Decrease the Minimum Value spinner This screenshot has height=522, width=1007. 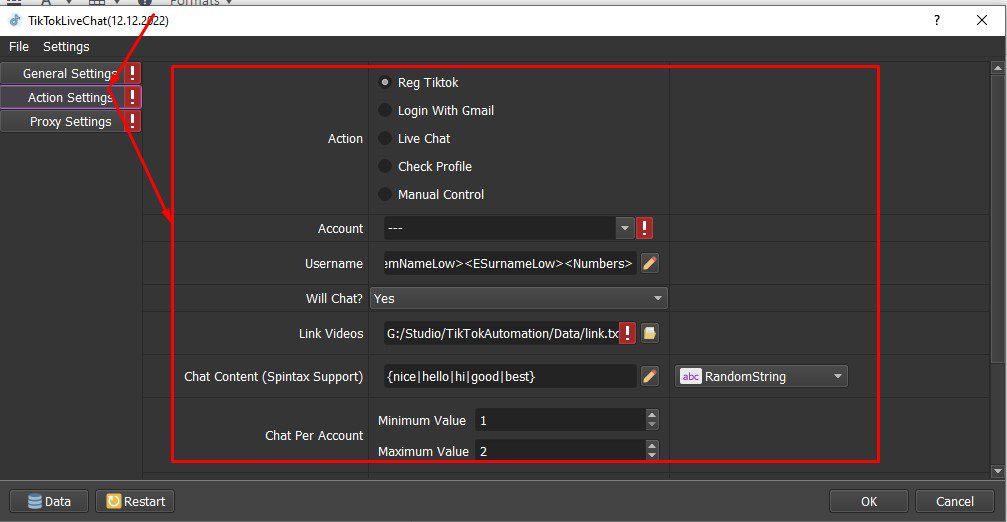[652, 425]
